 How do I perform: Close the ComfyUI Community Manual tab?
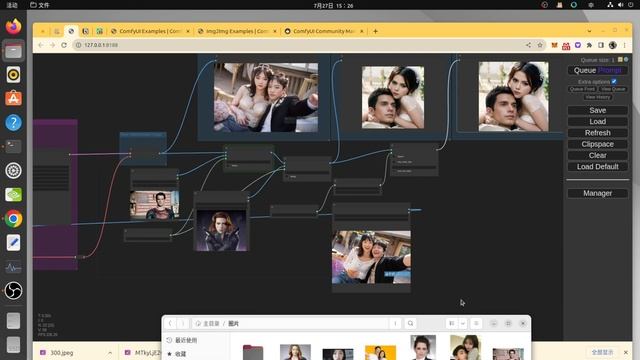(362, 31)
